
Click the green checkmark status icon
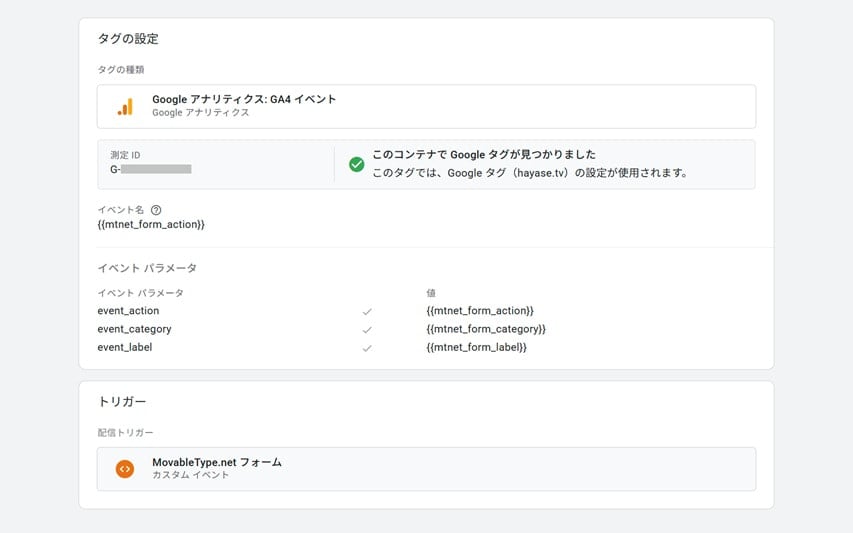356,164
